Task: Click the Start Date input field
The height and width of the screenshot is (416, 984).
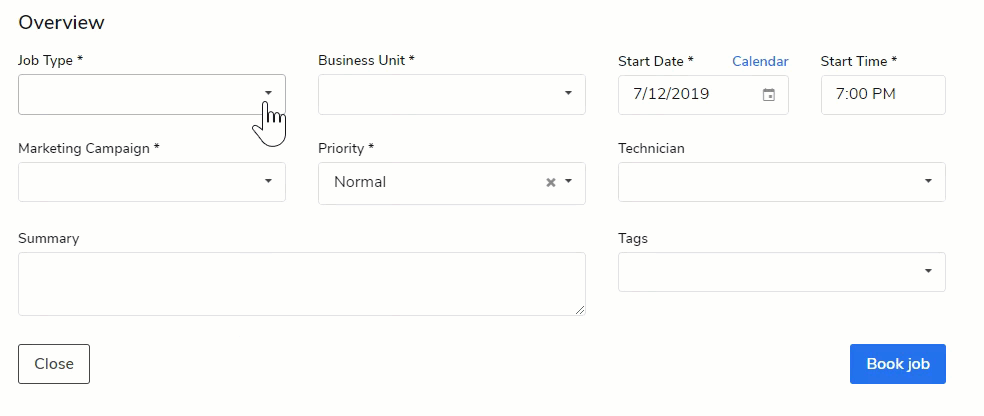Action: tap(690, 95)
